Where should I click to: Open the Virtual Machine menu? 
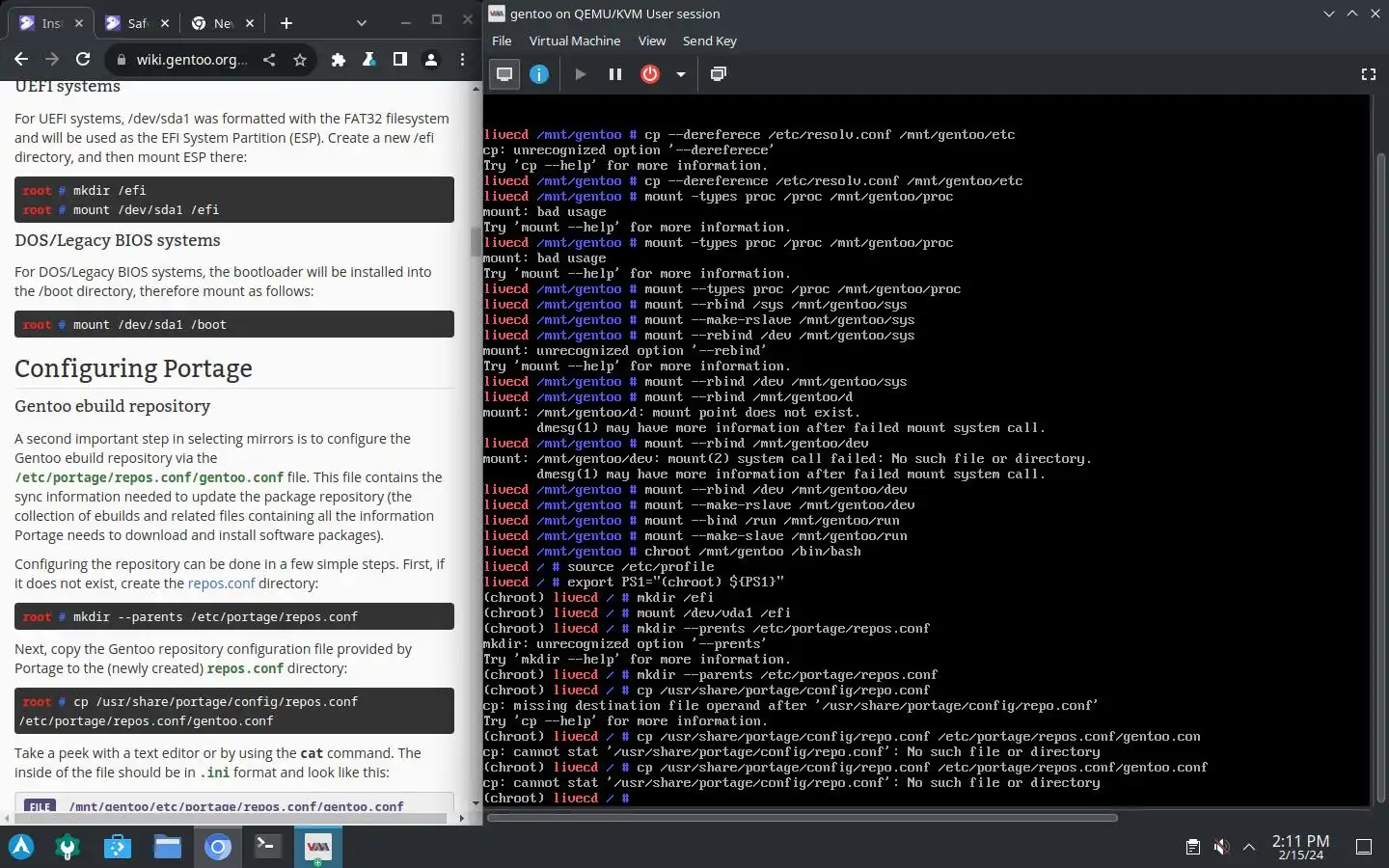tap(575, 41)
